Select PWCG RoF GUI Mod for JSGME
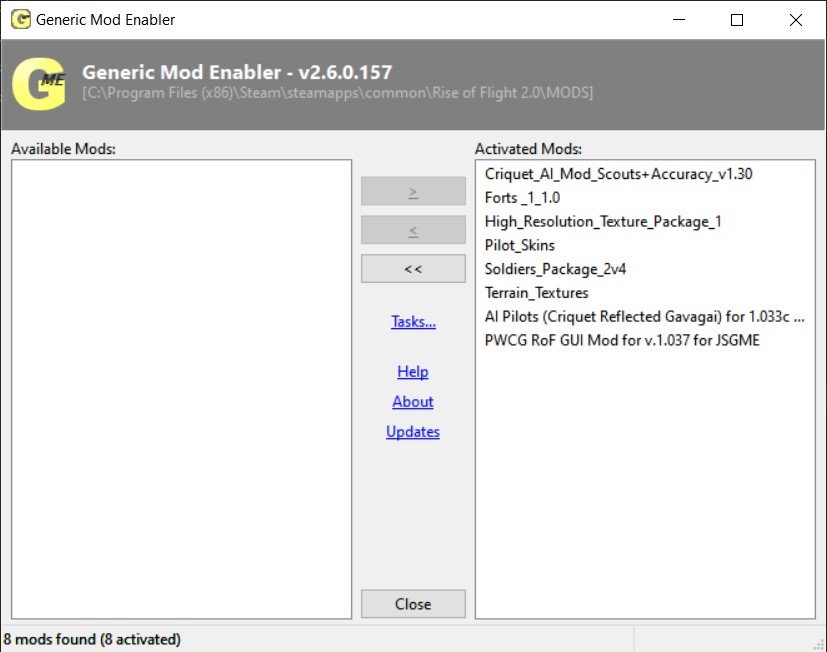827x652 pixels. 622,340
